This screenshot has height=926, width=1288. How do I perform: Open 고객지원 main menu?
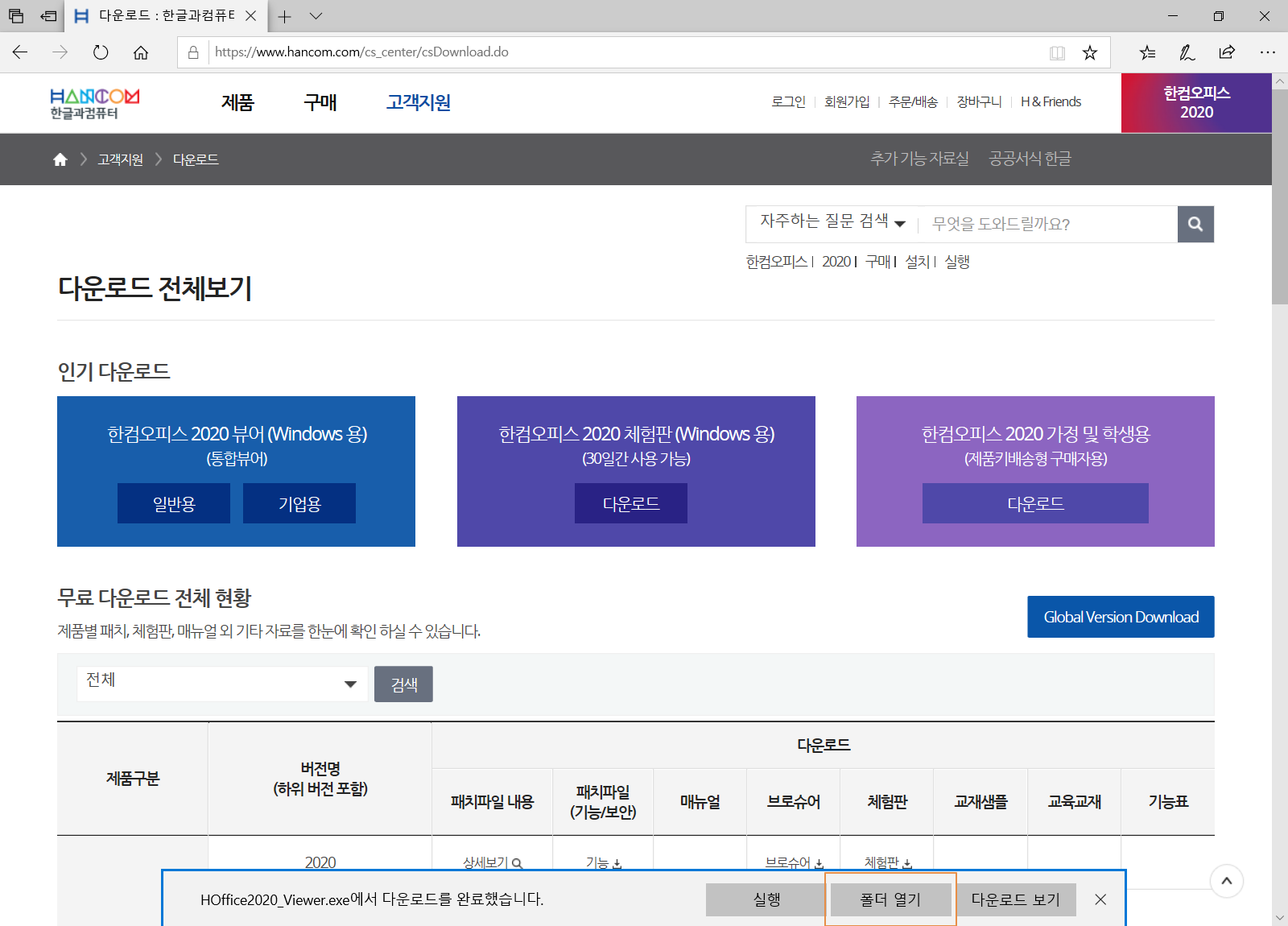pyautogui.click(x=418, y=102)
